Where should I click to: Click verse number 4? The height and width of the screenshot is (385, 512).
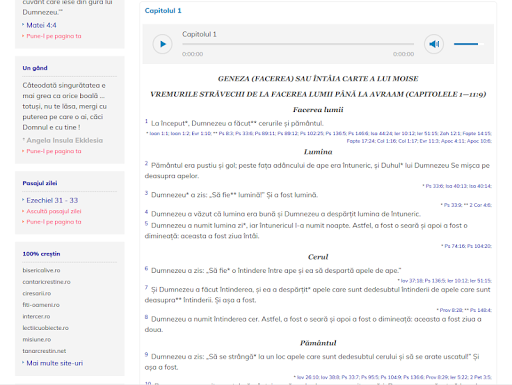146,212
